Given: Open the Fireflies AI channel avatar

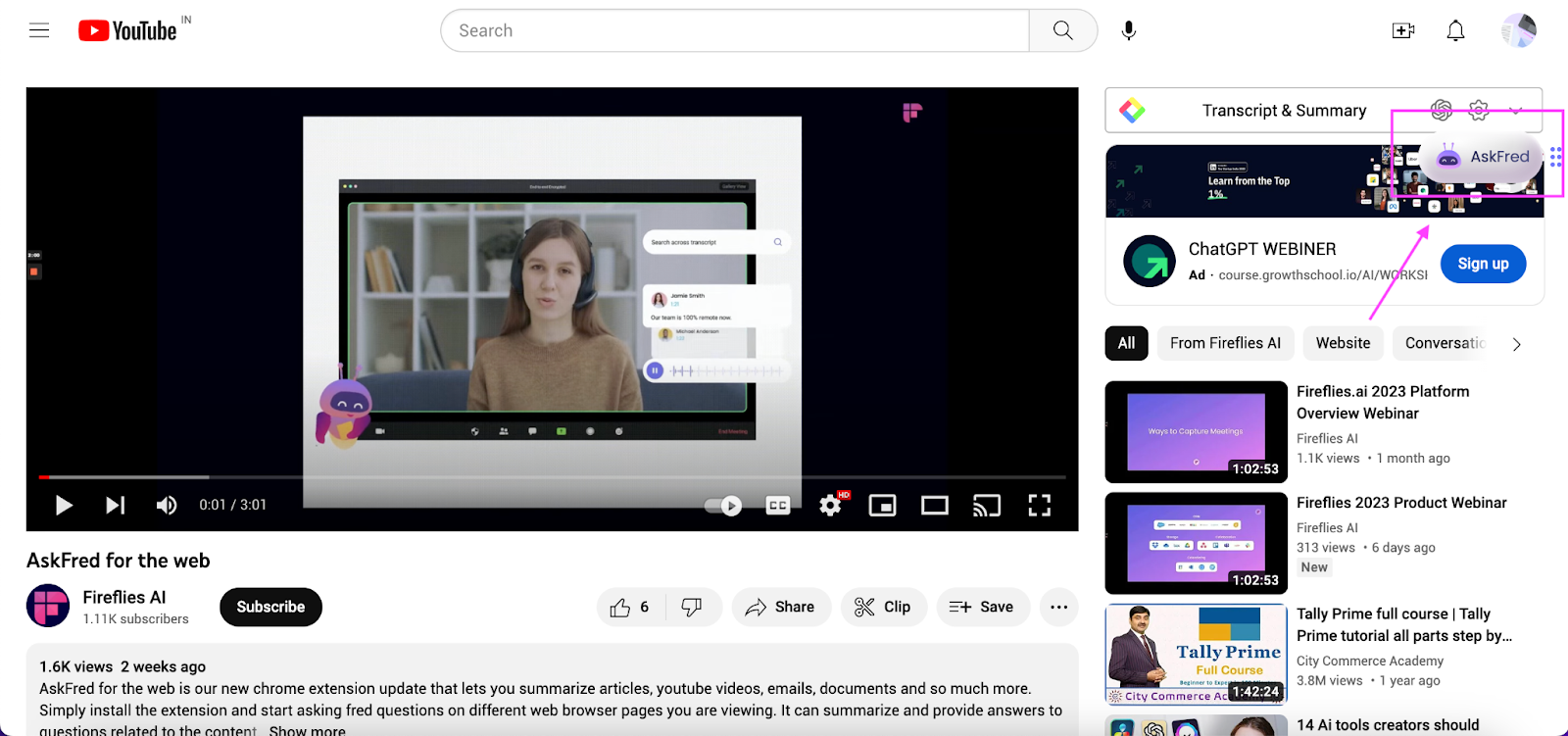Looking at the screenshot, I should pos(48,607).
